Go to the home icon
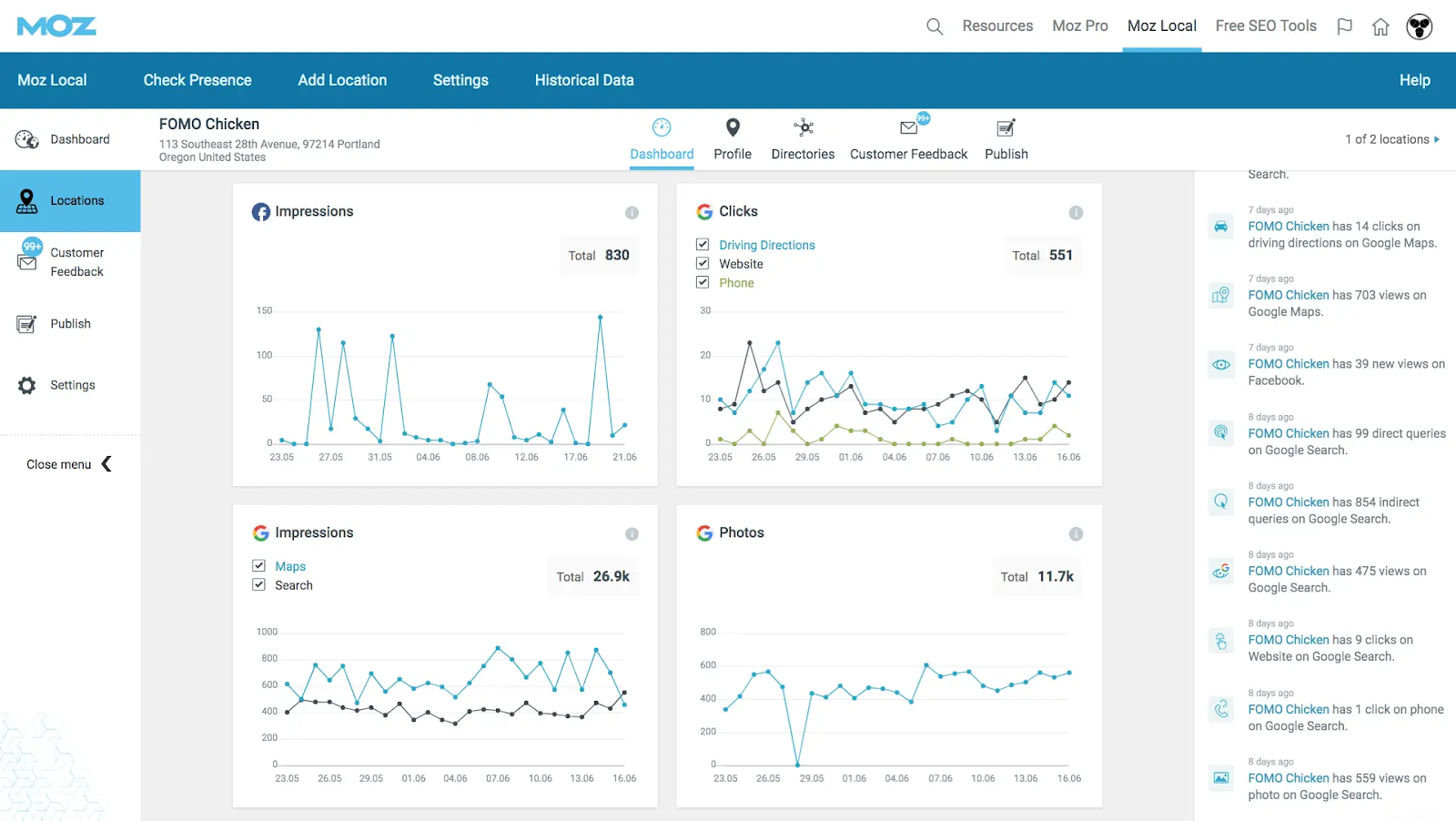 coord(1380,26)
